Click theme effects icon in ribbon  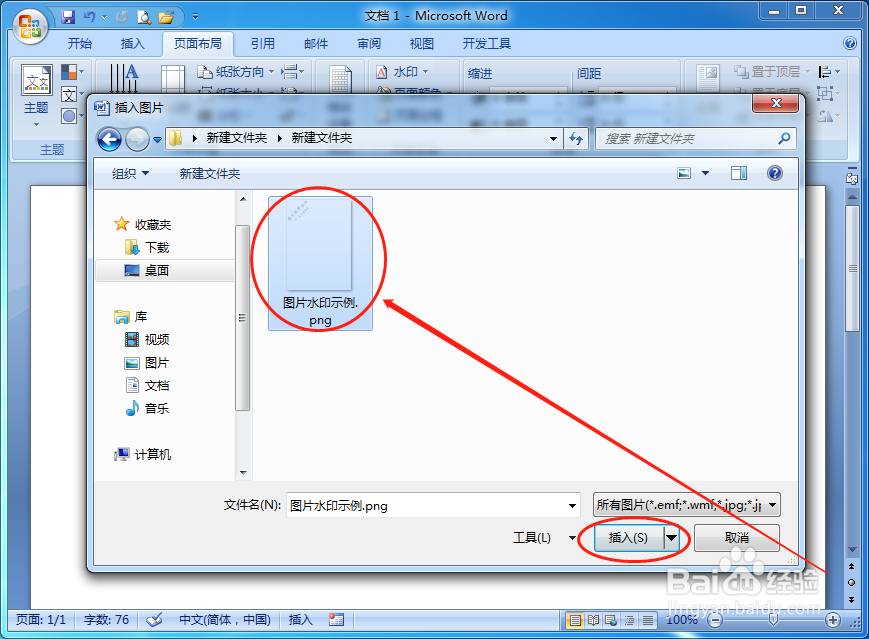click(72, 116)
